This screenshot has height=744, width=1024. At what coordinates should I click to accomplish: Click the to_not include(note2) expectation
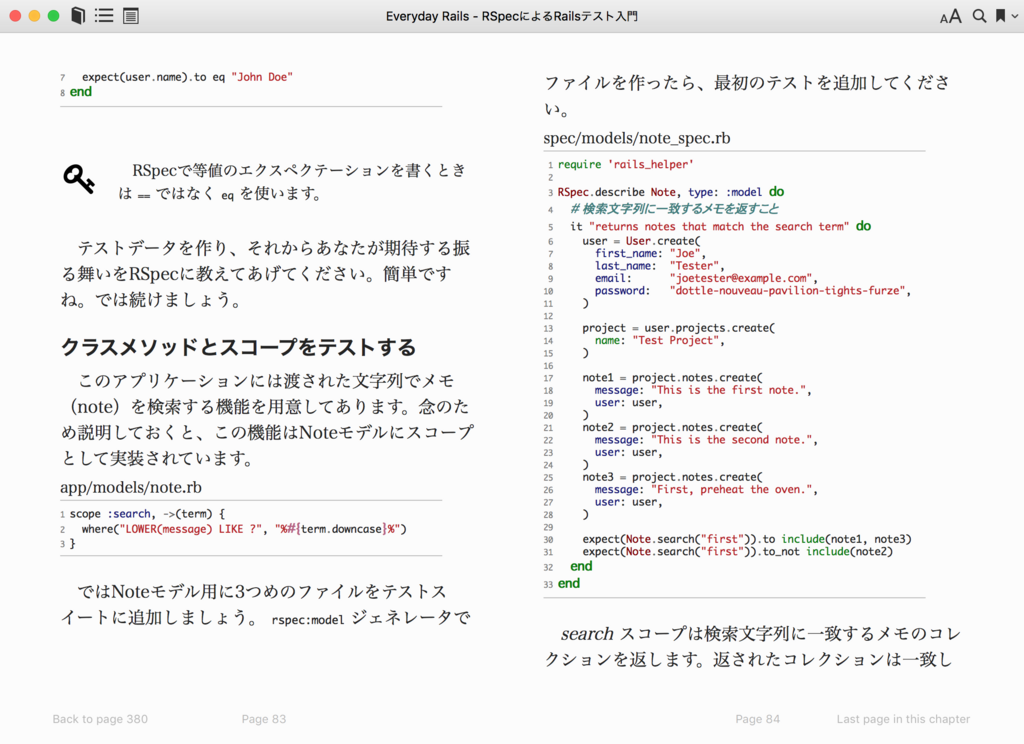pyautogui.click(x=737, y=552)
